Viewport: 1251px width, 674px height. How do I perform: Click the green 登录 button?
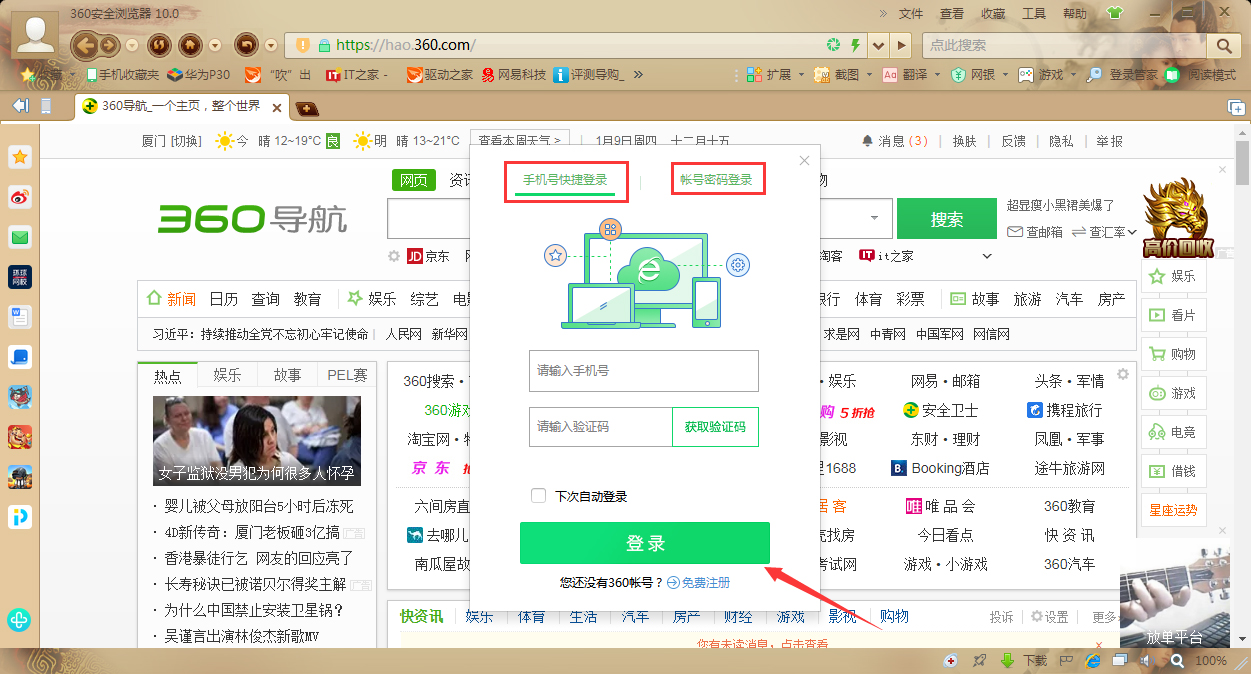tap(644, 543)
